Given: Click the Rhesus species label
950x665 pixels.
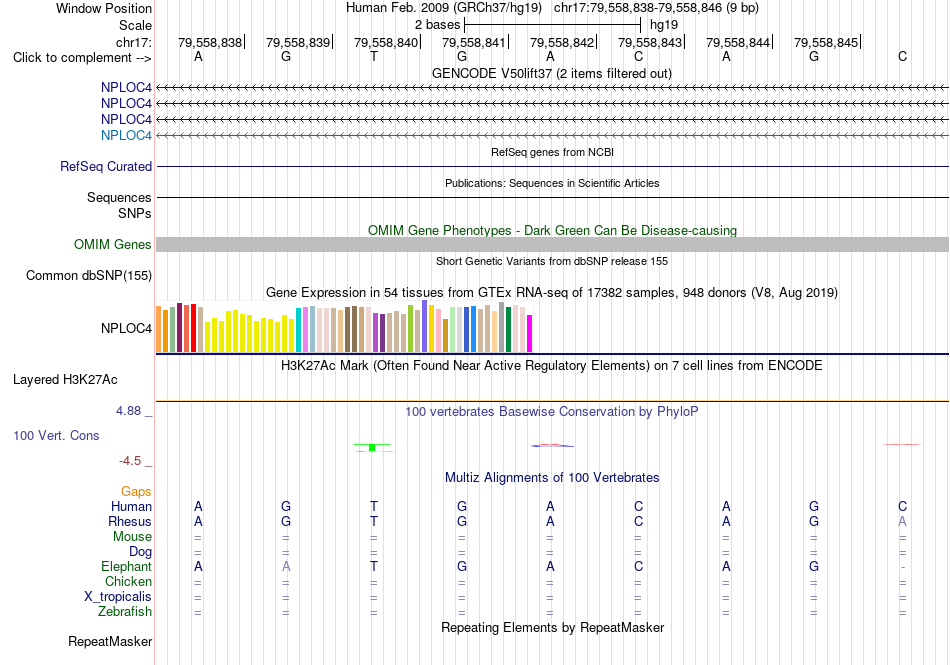Looking at the screenshot, I should [130, 521].
